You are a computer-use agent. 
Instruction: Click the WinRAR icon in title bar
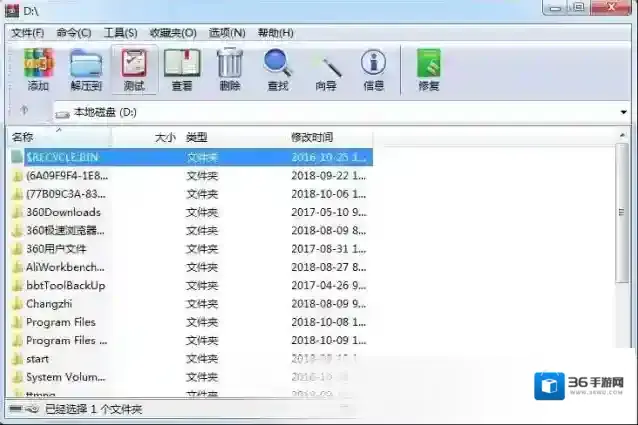pyautogui.click(x=12, y=11)
